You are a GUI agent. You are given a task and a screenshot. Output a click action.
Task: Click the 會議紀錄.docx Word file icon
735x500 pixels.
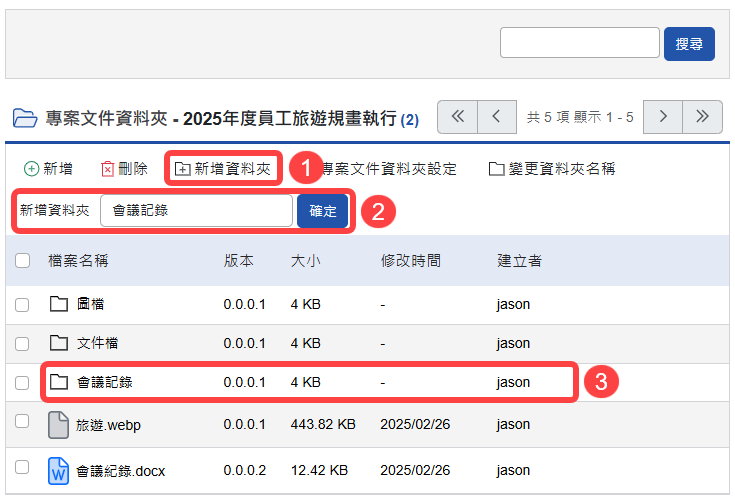click(x=59, y=470)
